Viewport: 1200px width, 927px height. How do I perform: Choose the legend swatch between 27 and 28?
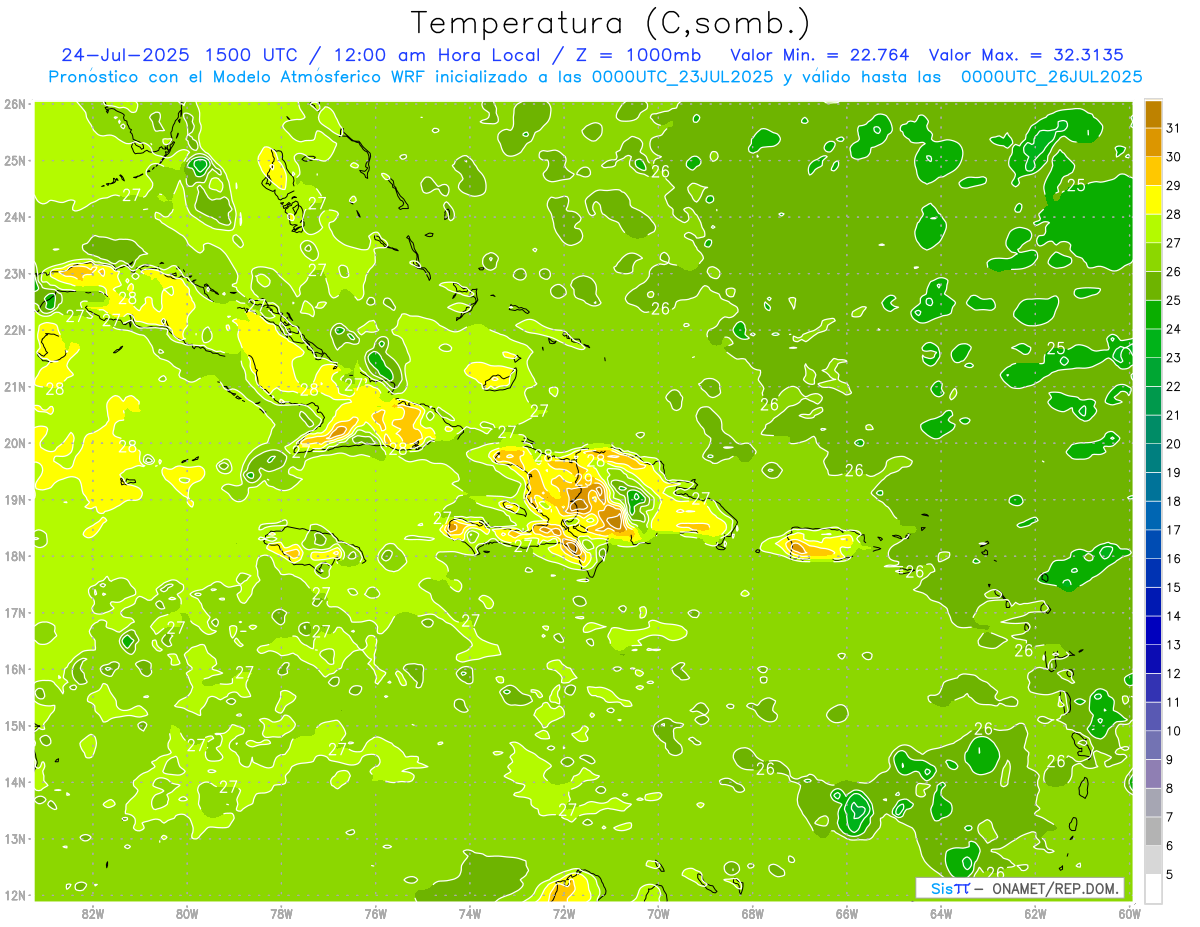coord(1153,228)
